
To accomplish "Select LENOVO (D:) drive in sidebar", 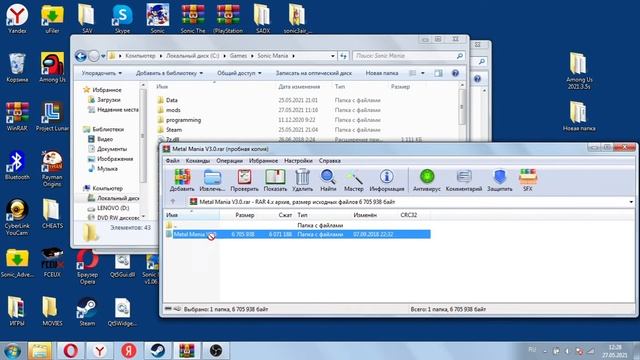I will pos(113,208).
